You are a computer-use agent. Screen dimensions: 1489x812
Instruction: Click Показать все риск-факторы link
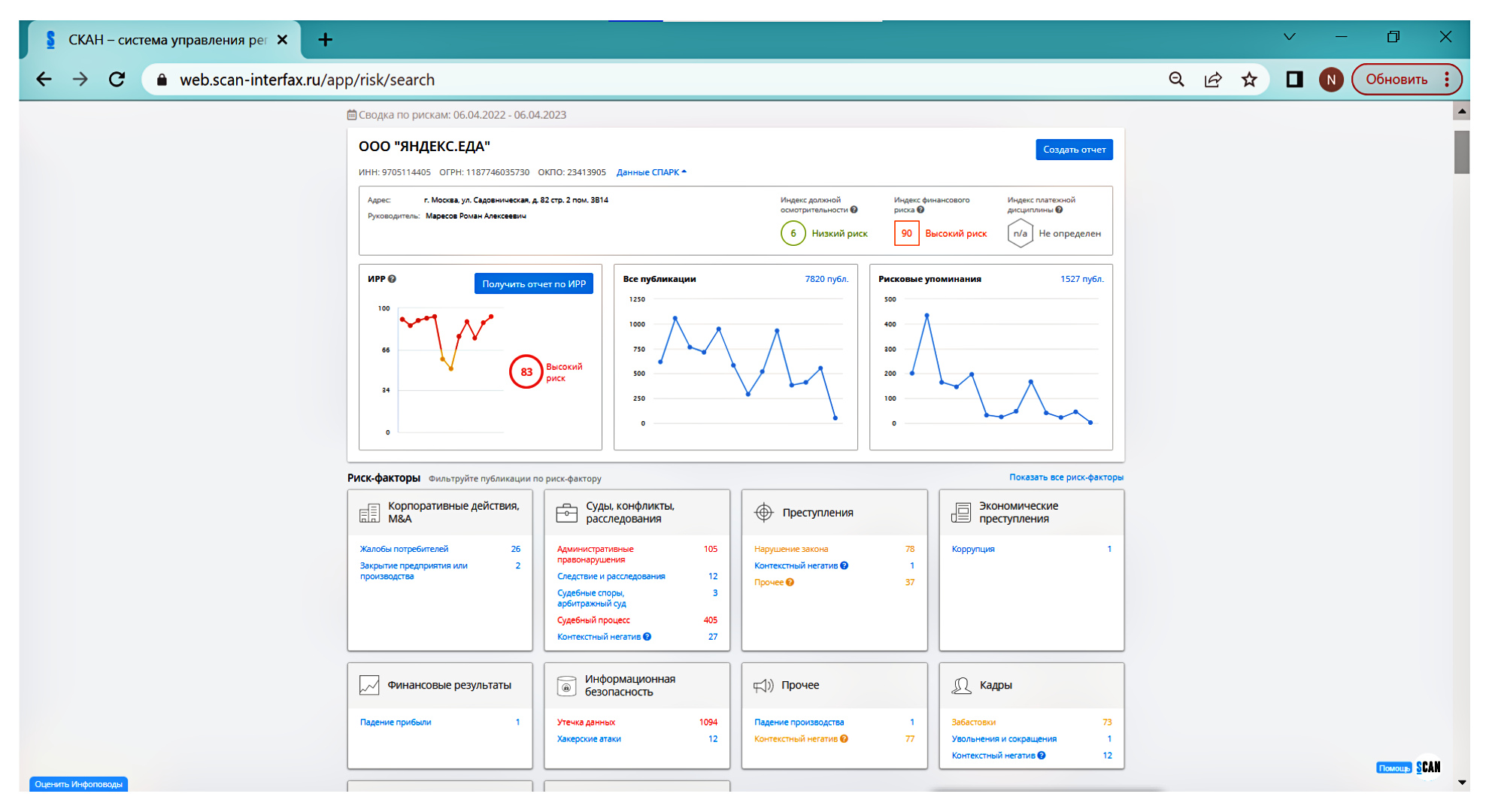pos(1066,477)
